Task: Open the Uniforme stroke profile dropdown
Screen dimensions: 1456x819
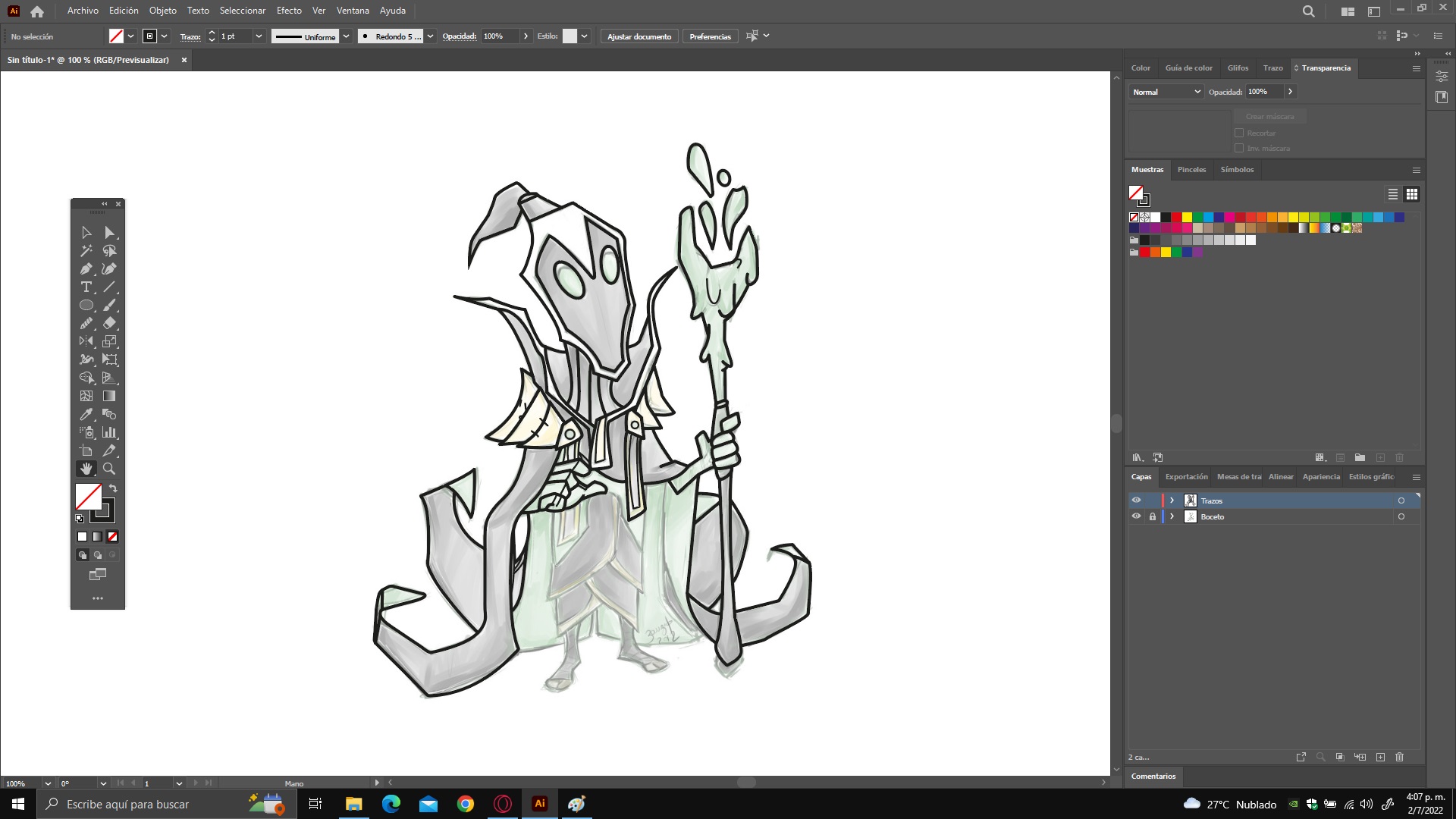Action: tap(346, 36)
